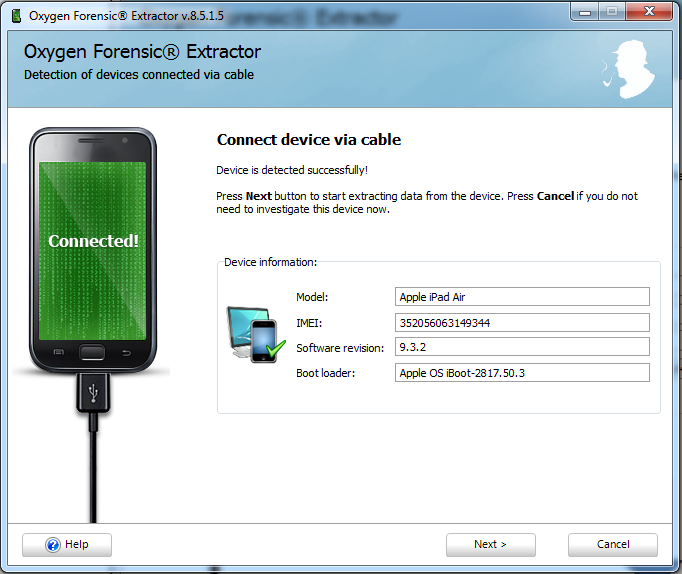Click the Boot loader field iBoot-2817.50.3
Screen dimensions: 682x574
[522, 373]
